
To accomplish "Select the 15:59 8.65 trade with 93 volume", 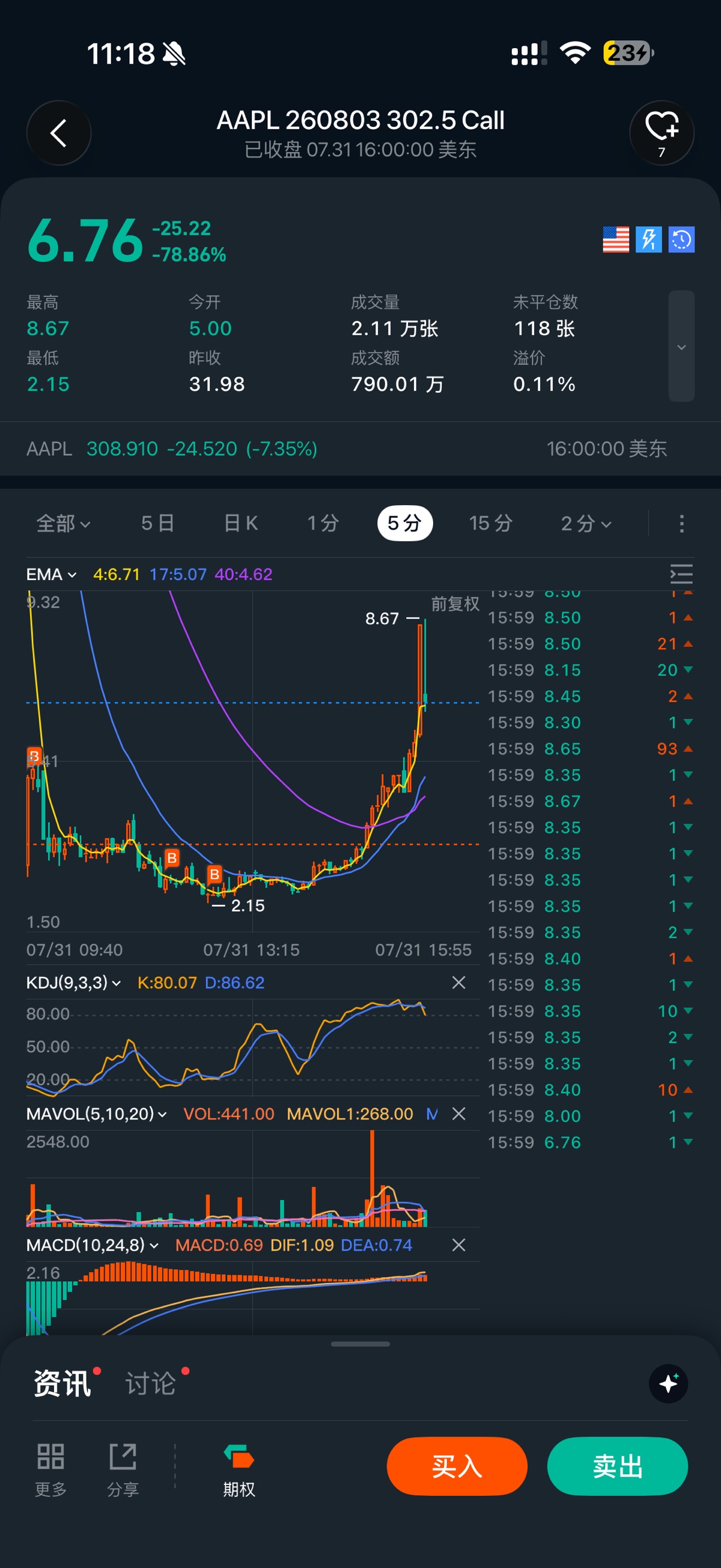I will pyautogui.click(x=590, y=749).
